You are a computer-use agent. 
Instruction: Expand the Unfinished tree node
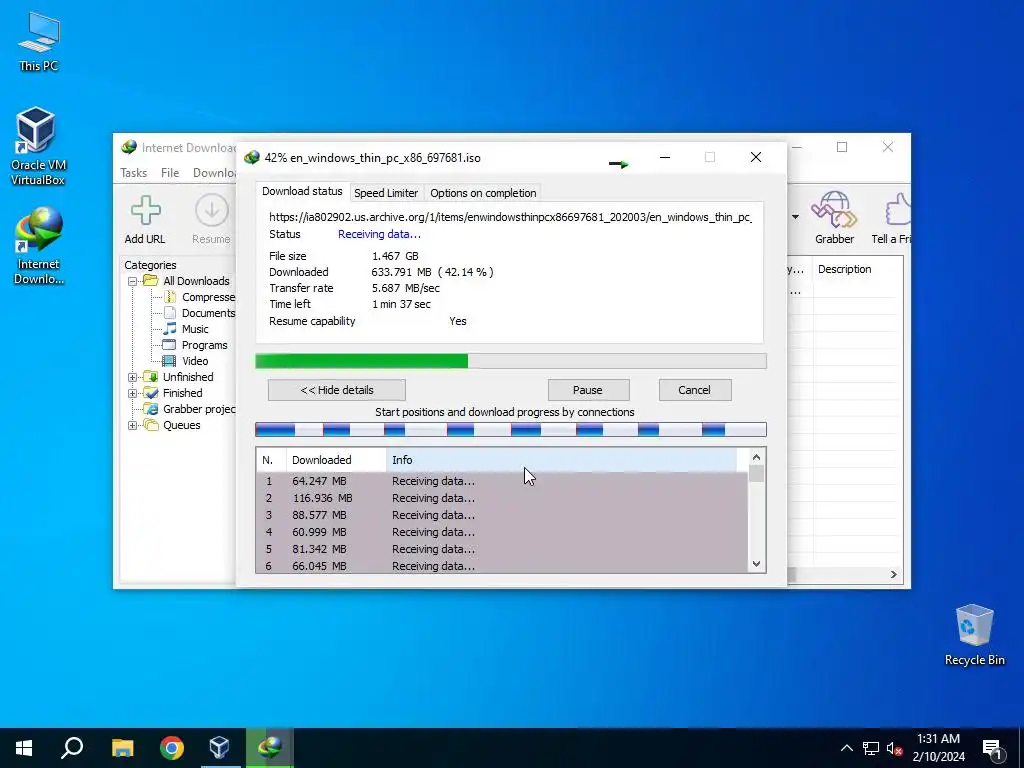pos(133,377)
